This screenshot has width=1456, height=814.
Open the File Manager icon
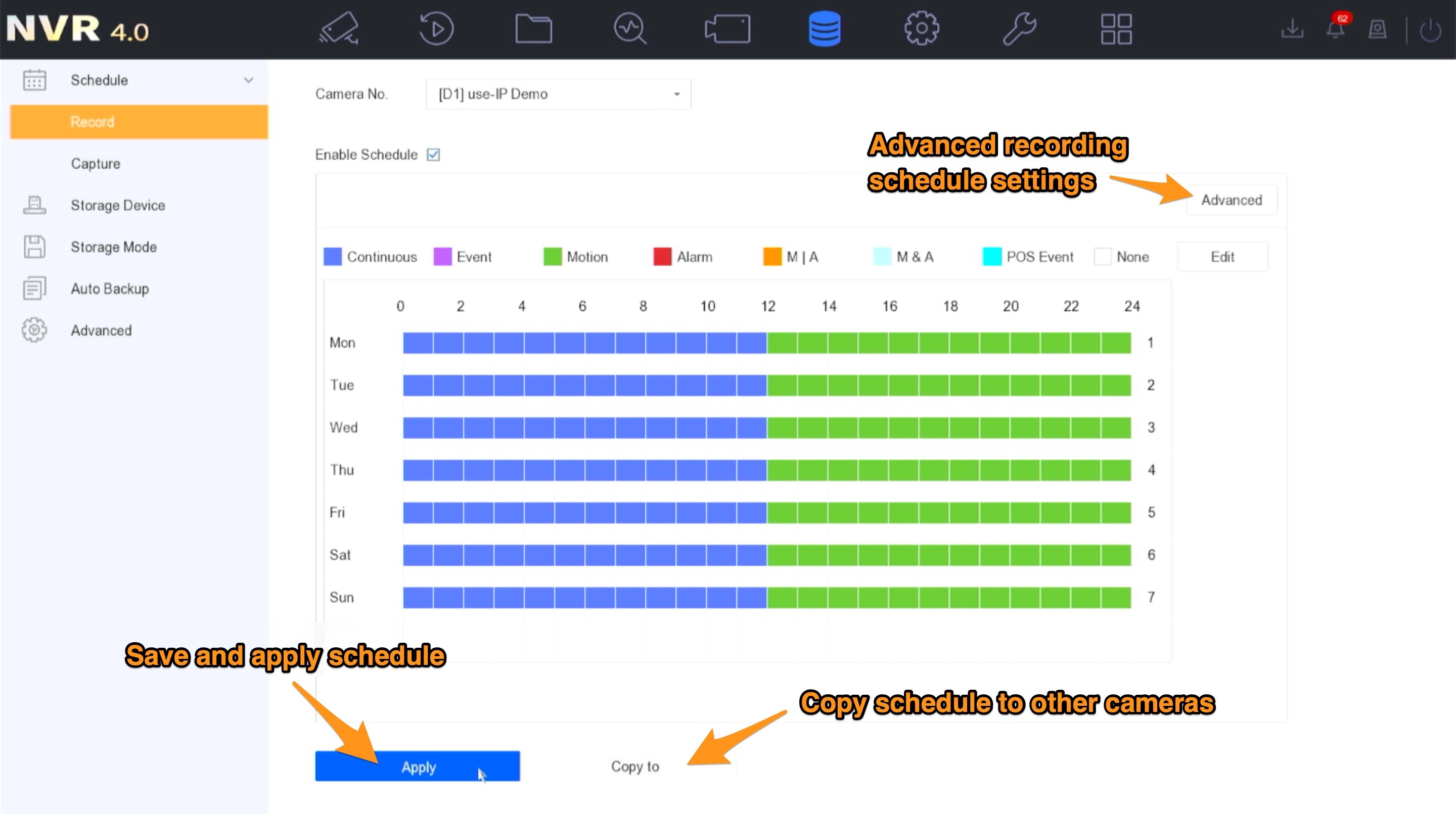534,29
